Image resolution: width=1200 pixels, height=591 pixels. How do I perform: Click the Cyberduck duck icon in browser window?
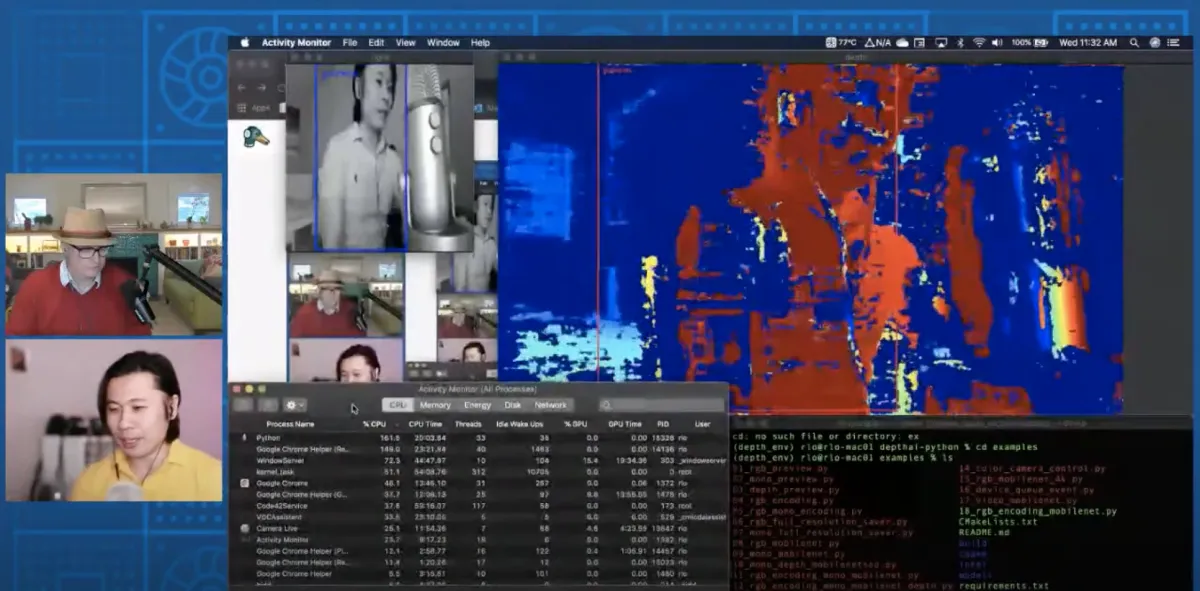coord(255,137)
